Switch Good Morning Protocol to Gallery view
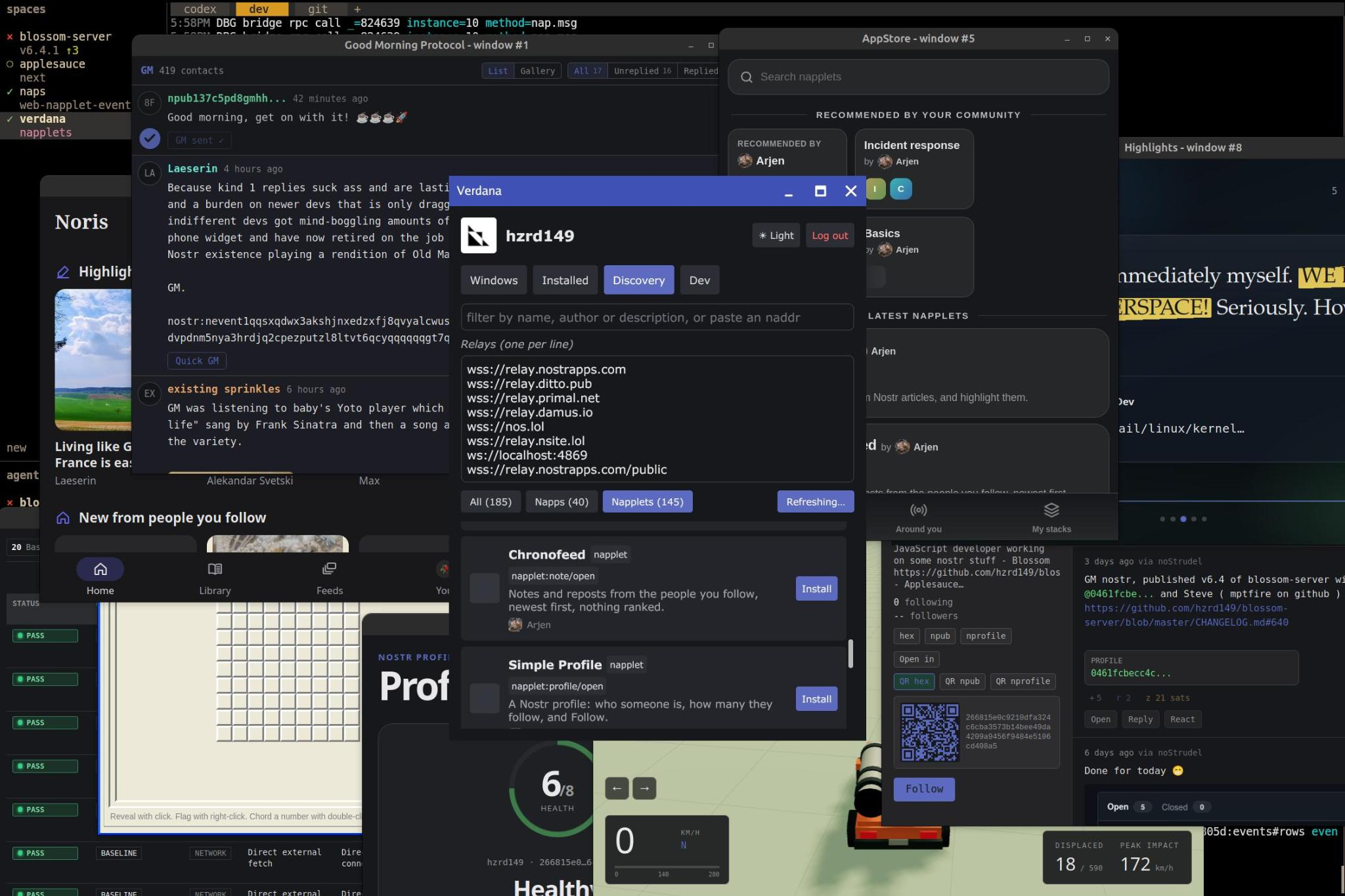The image size is (1345, 896). (x=537, y=71)
